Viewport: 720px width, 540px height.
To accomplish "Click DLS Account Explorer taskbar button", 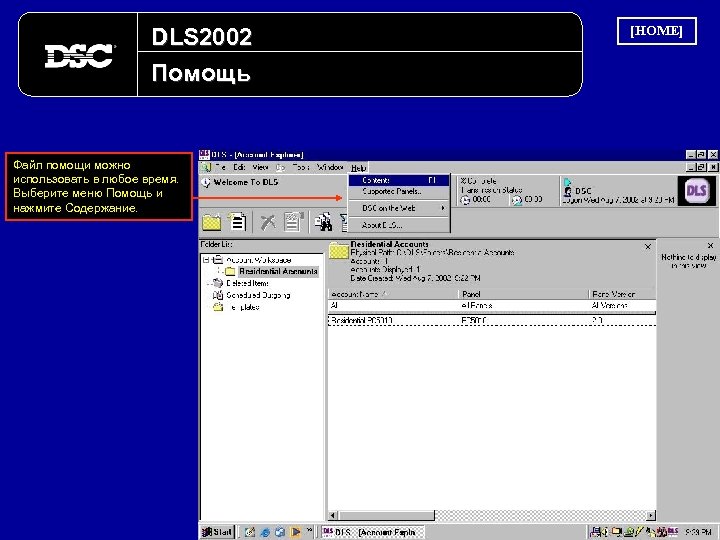I will pos(372,532).
